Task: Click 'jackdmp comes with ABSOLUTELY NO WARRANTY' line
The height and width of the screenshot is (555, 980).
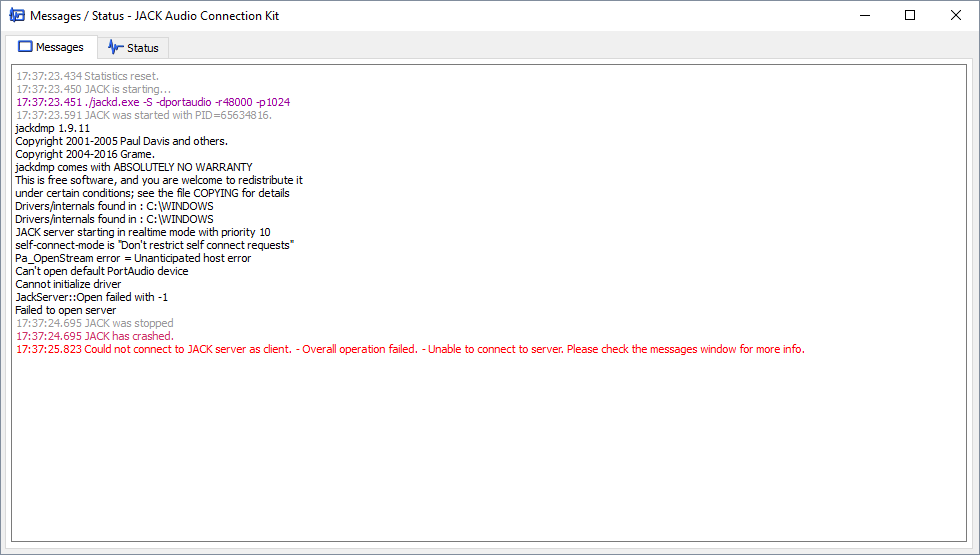Action: 134,168
